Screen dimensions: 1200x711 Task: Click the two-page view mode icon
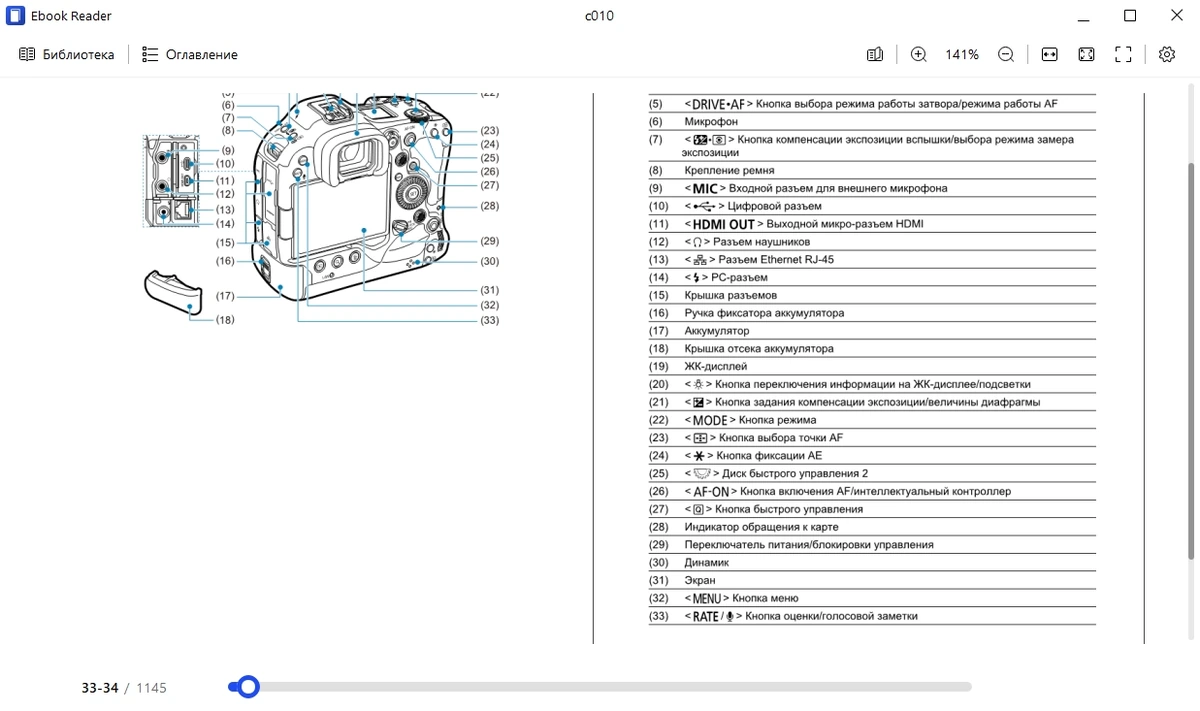875,55
